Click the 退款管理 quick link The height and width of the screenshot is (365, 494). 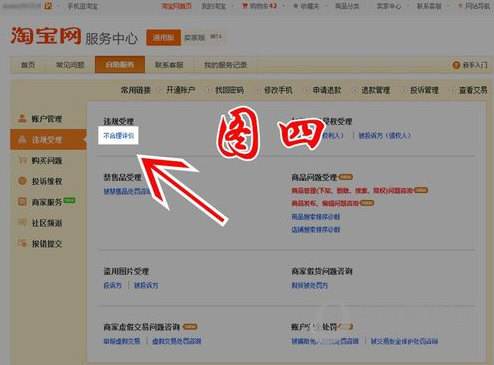click(375, 90)
